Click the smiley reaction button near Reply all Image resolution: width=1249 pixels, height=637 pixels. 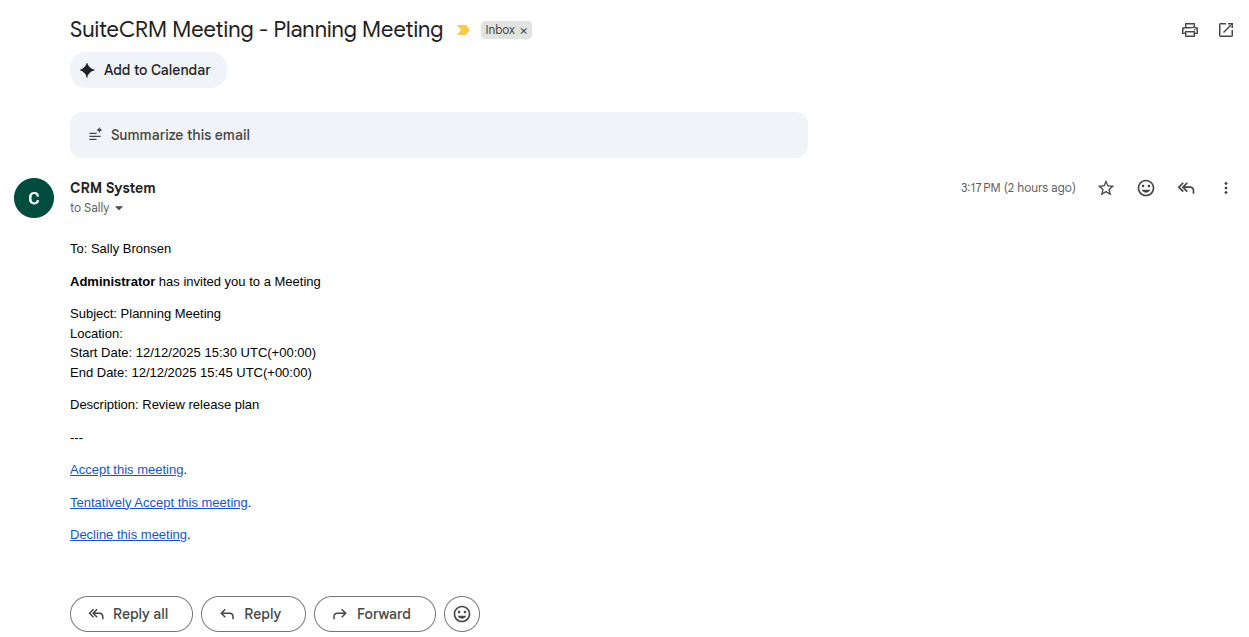[x=462, y=613]
